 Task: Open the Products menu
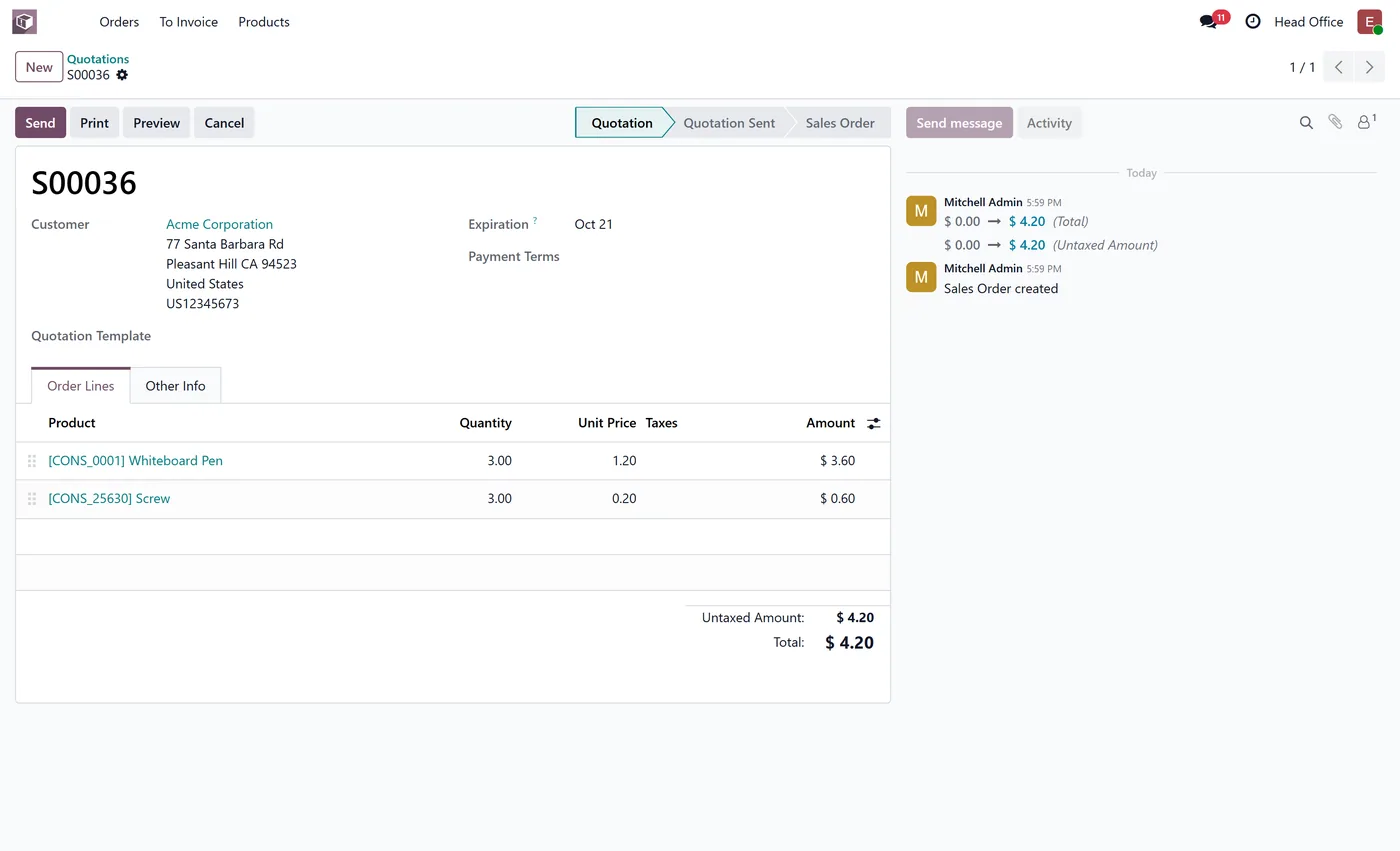tap(264, 21)
